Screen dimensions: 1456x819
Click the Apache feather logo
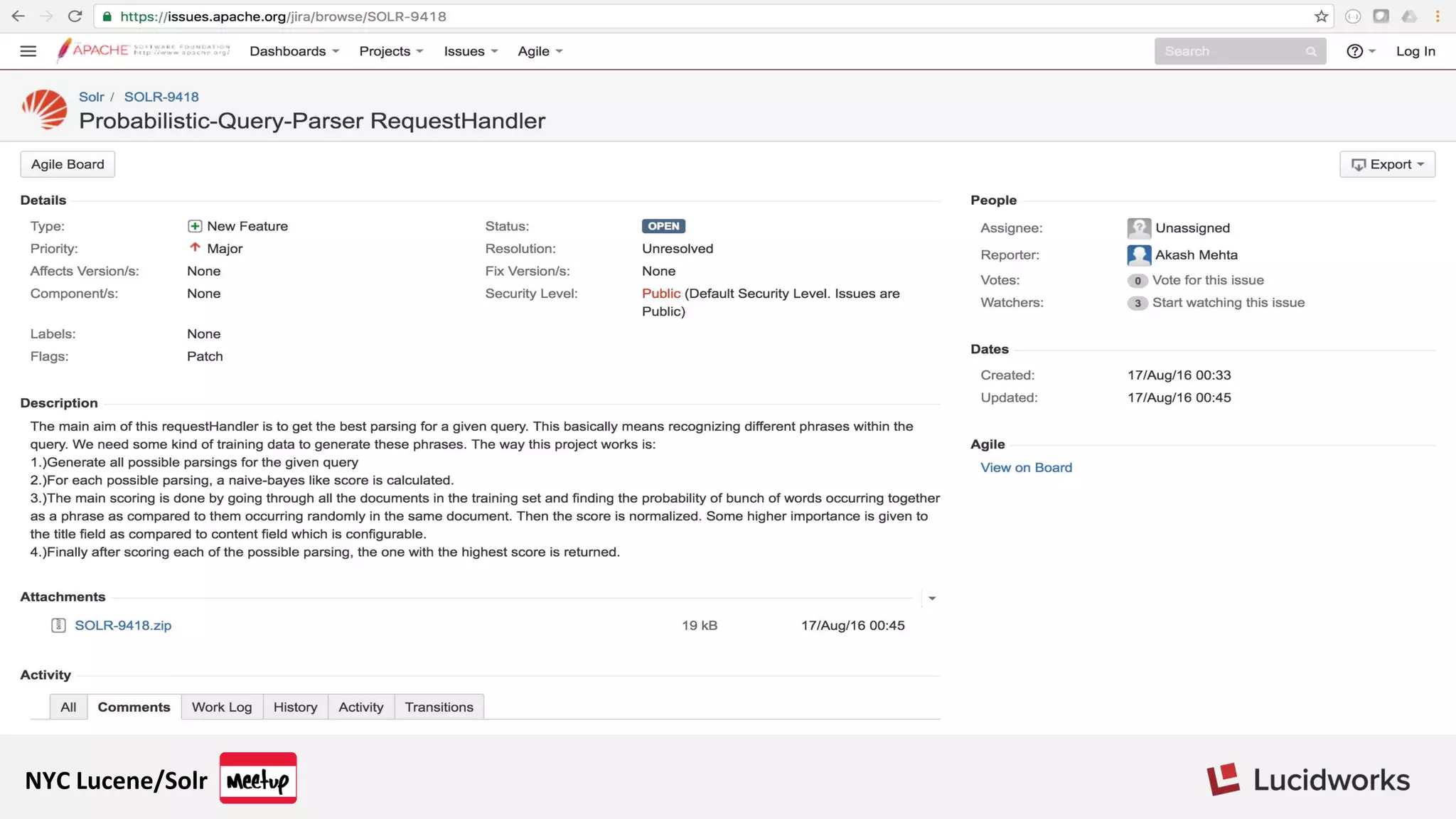click(x=65, y=50)
